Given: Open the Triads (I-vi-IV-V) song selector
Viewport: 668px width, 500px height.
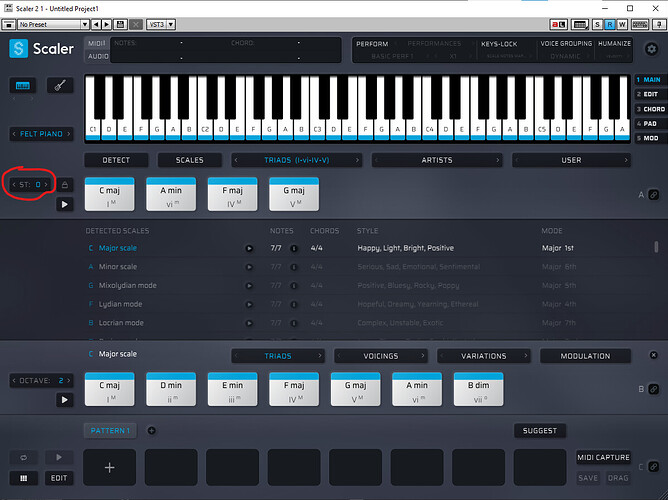Looking at the screenshot, I should [297, 160].
